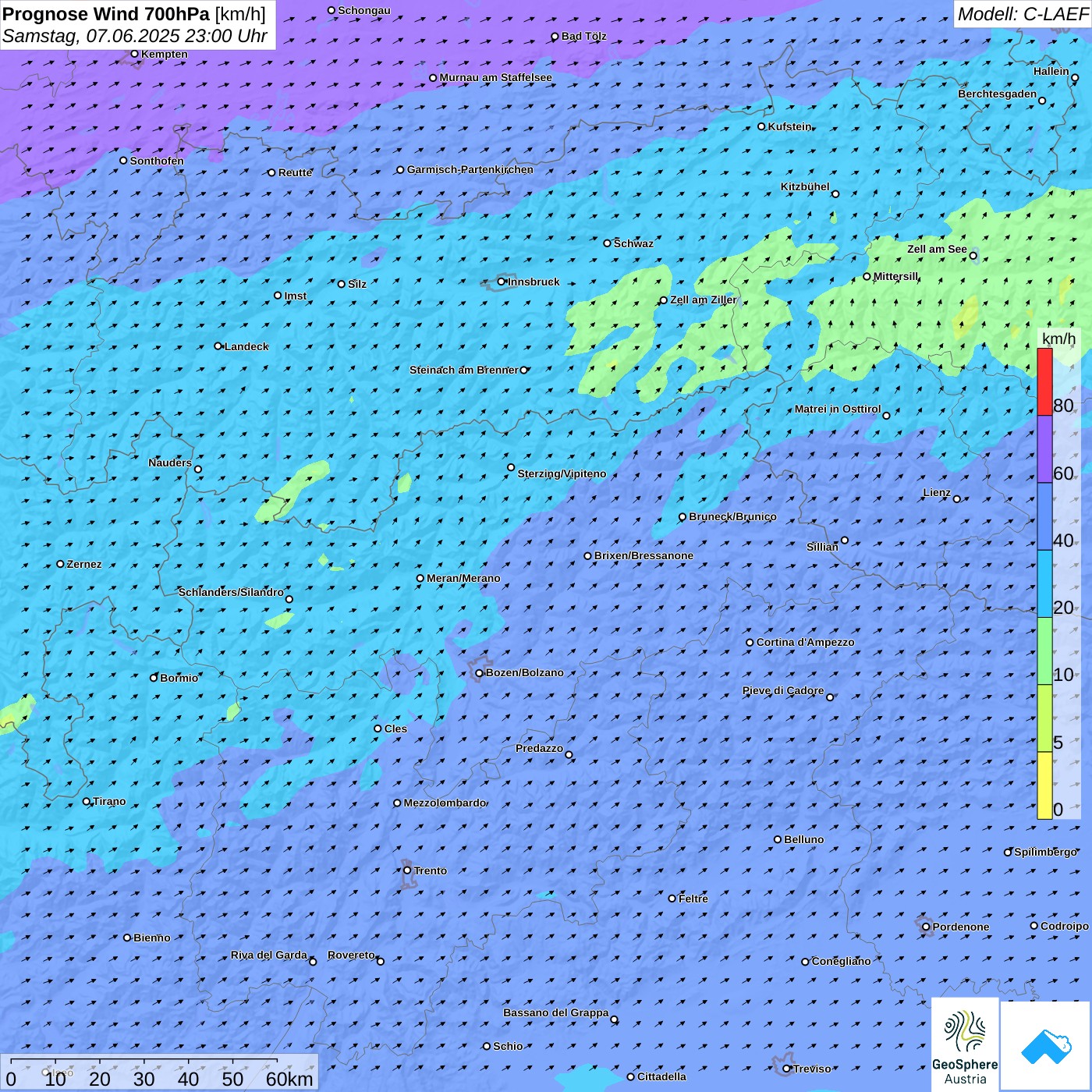Click the Kempten city label
Screen dimensions: 1092x1092
165,54
